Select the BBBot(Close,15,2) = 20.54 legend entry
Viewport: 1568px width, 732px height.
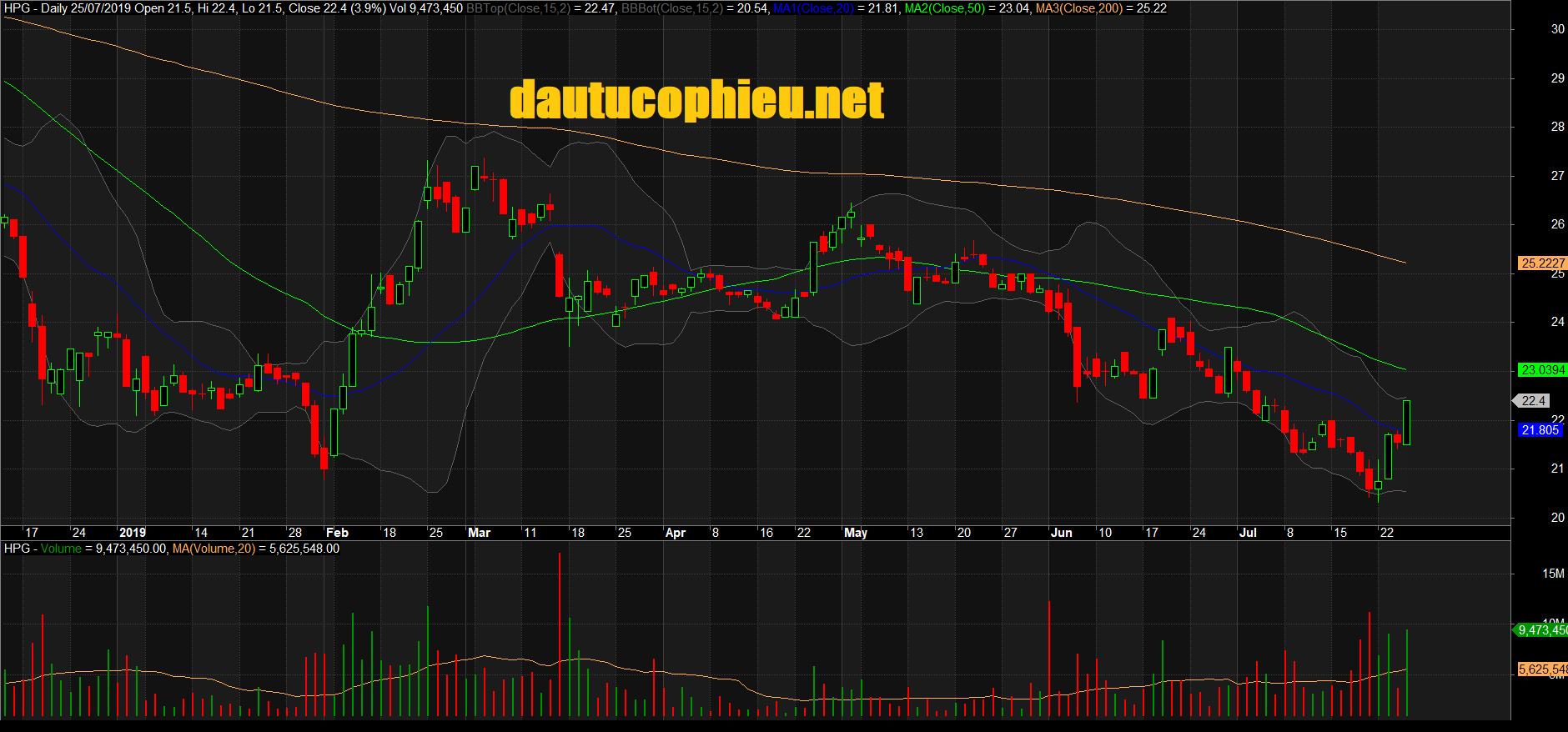point(694,8)
